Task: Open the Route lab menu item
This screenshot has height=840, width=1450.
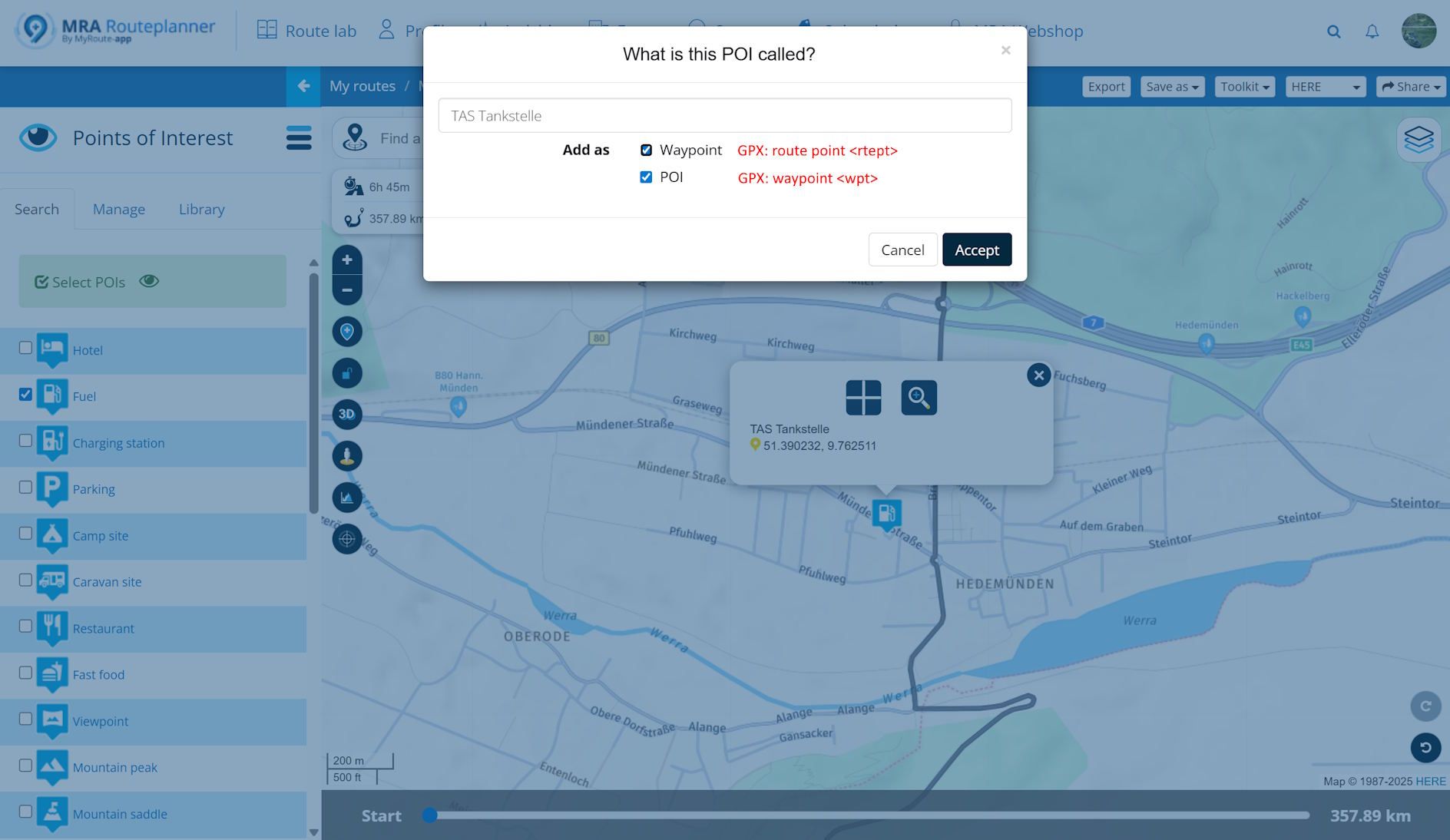Action: coord(306,31)
